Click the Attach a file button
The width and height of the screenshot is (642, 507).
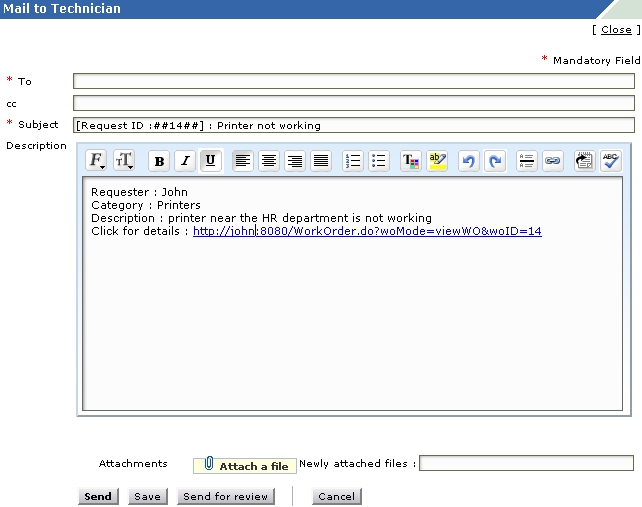pos(244,466)
